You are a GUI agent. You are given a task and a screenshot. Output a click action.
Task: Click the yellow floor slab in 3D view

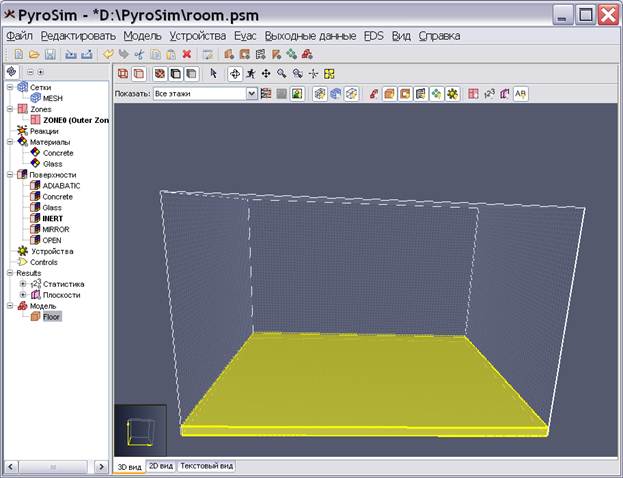pyautogui.click(x=364, y=383)
